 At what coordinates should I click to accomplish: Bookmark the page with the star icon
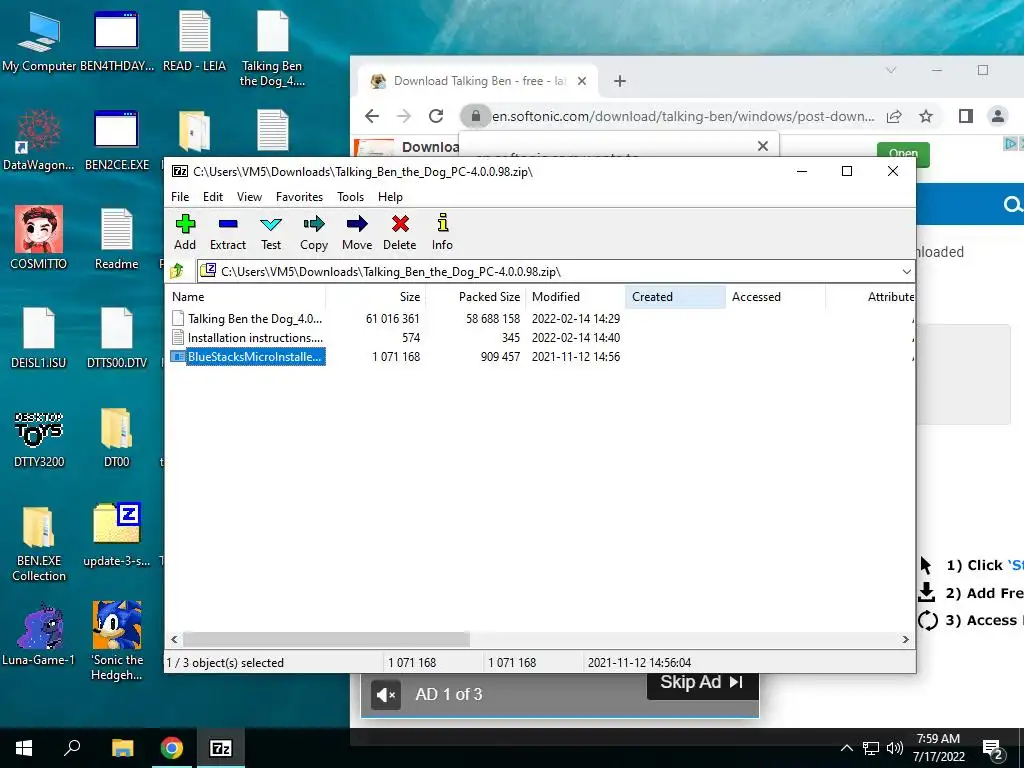coord(925,116)
